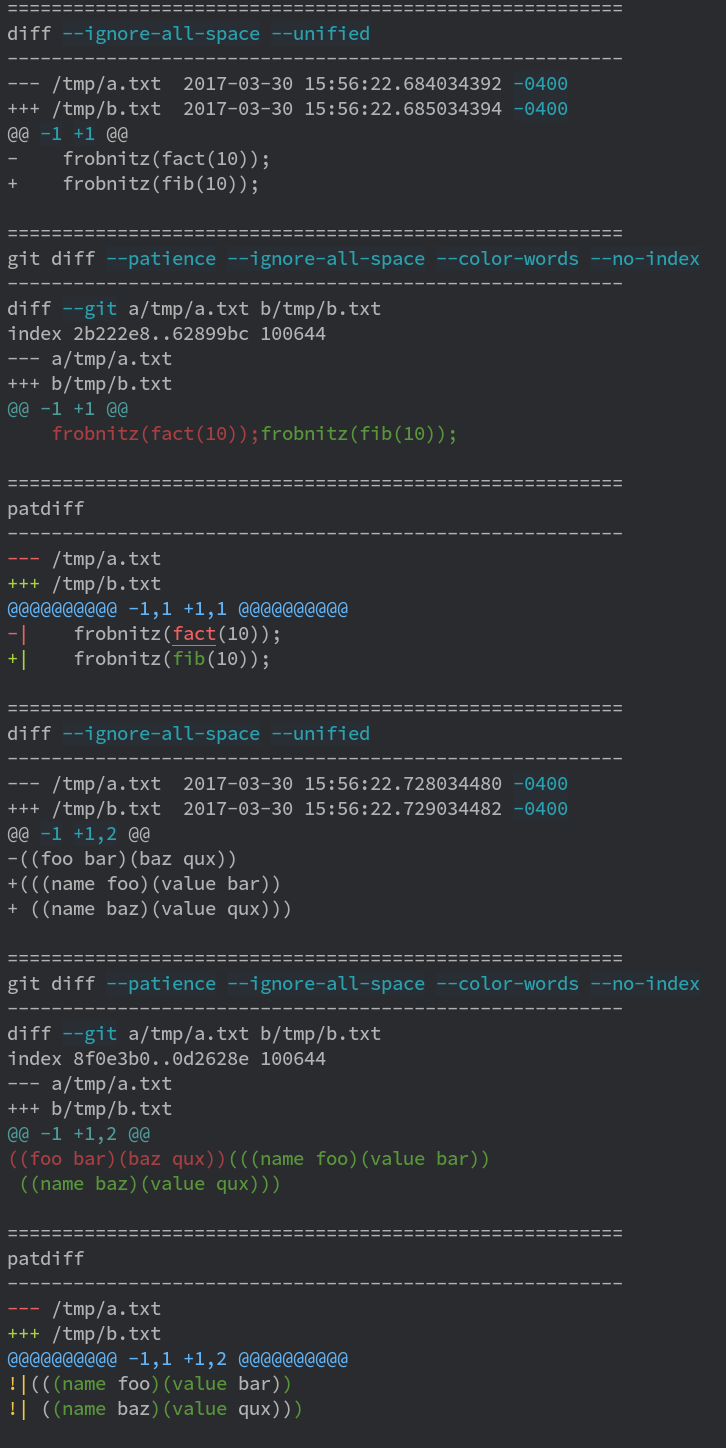Click the red 'fact' word in patdiff output
Screen dimensions: 726x1448
point(195,634)
